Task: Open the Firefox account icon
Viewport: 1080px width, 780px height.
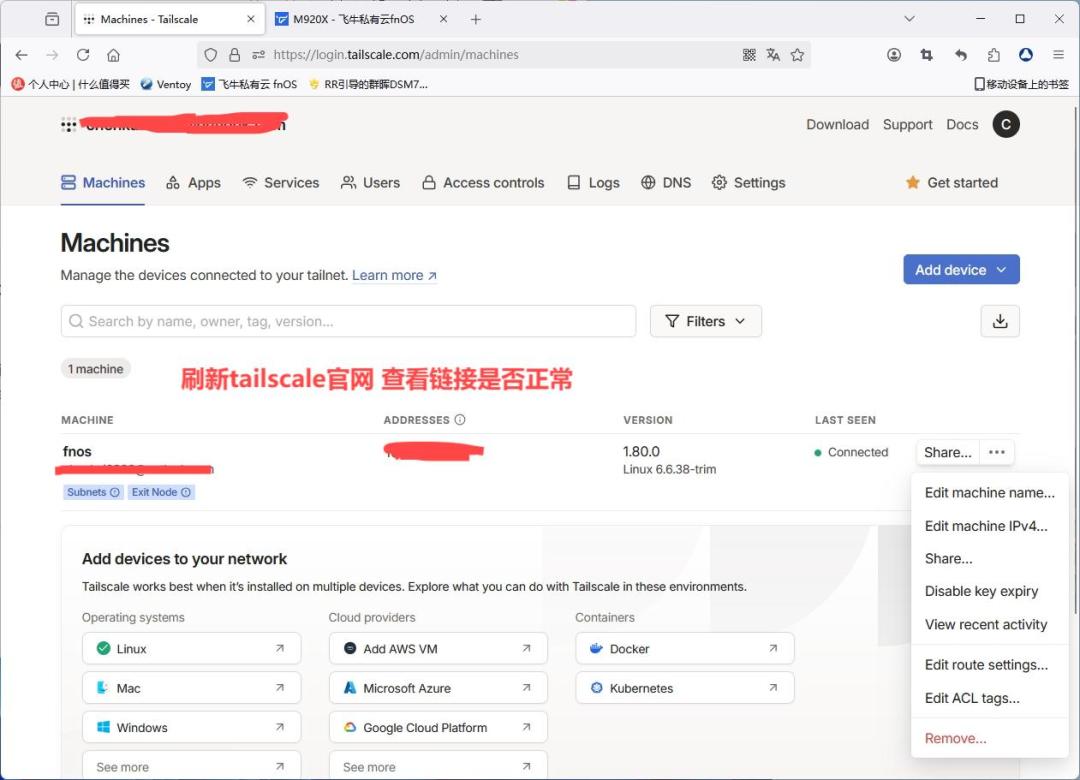Action: click(894, 55)
